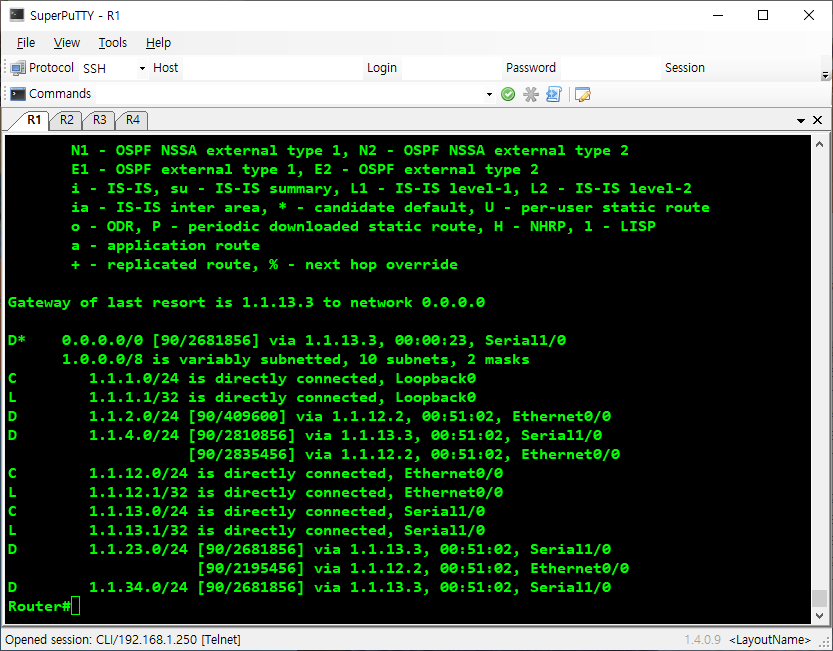Close the SuperPuTTY window

(809, 15)
